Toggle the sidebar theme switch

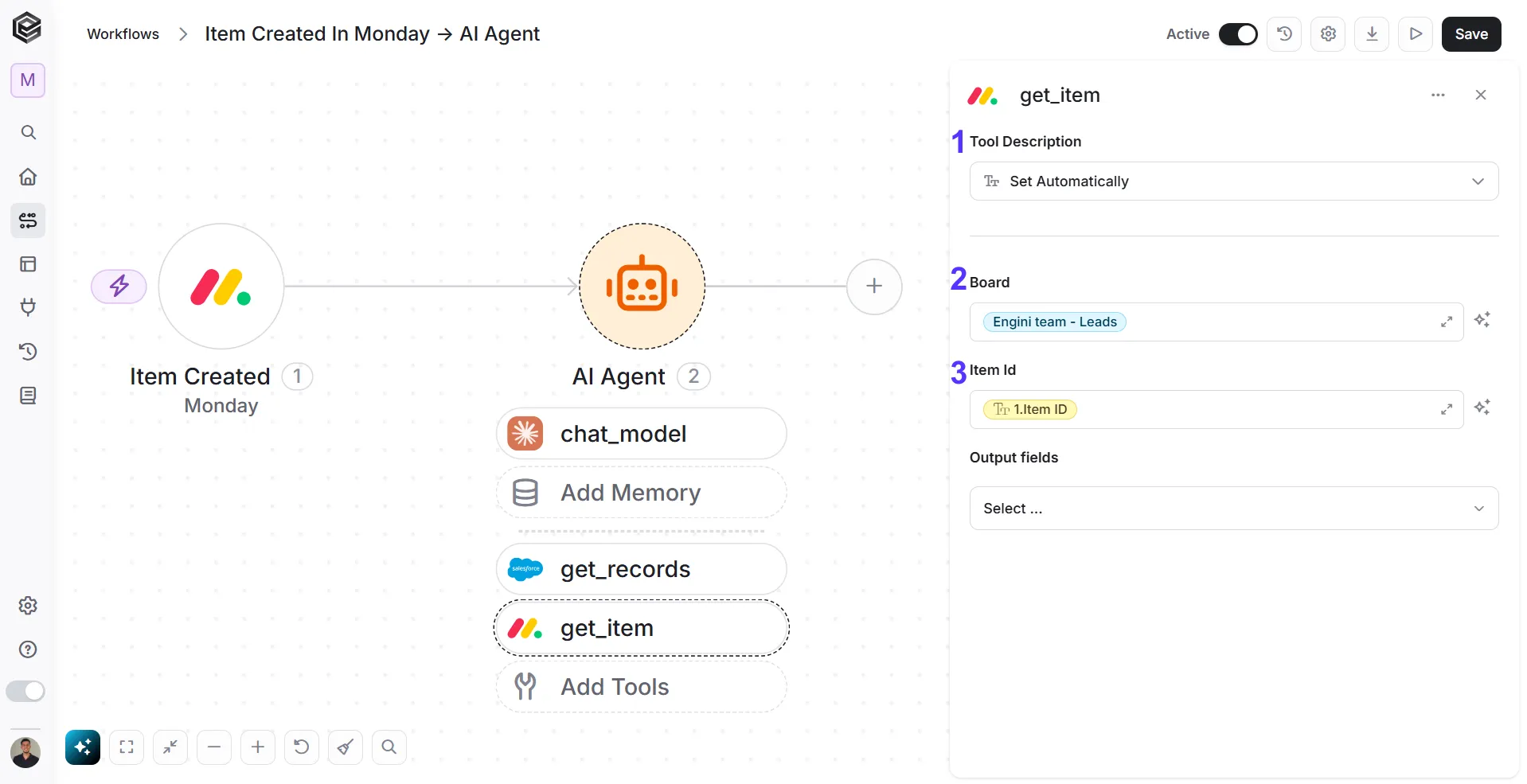tap(25, 691)
